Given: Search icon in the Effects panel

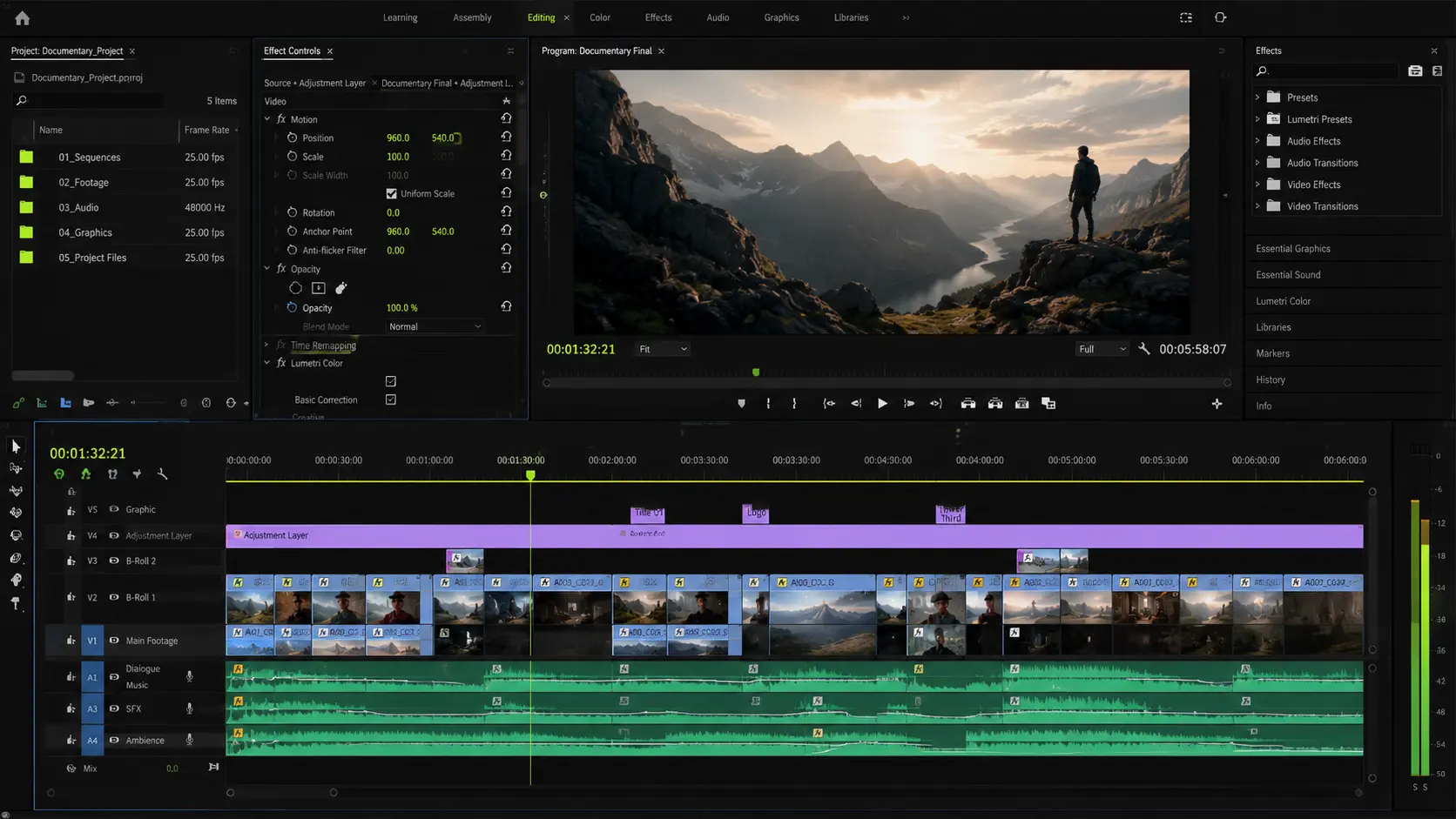Looking at the screenshot, I should click(1262, 71).
